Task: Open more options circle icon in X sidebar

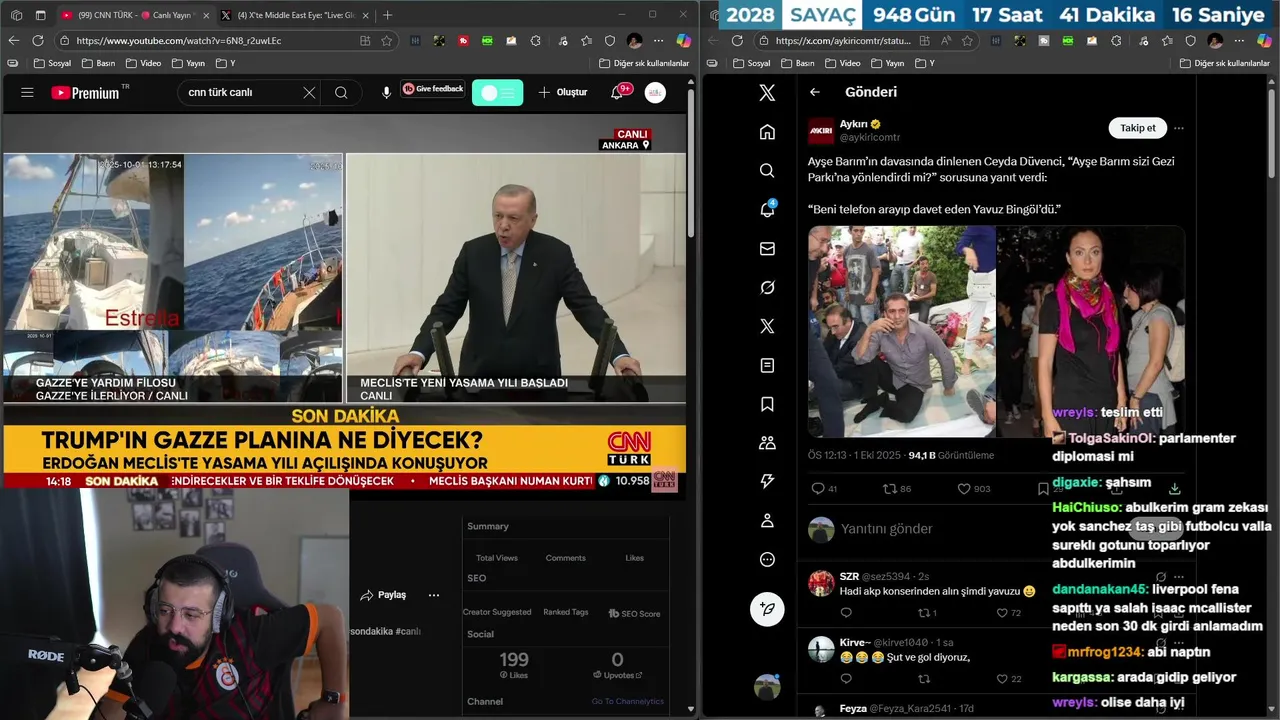Action: 767,560
